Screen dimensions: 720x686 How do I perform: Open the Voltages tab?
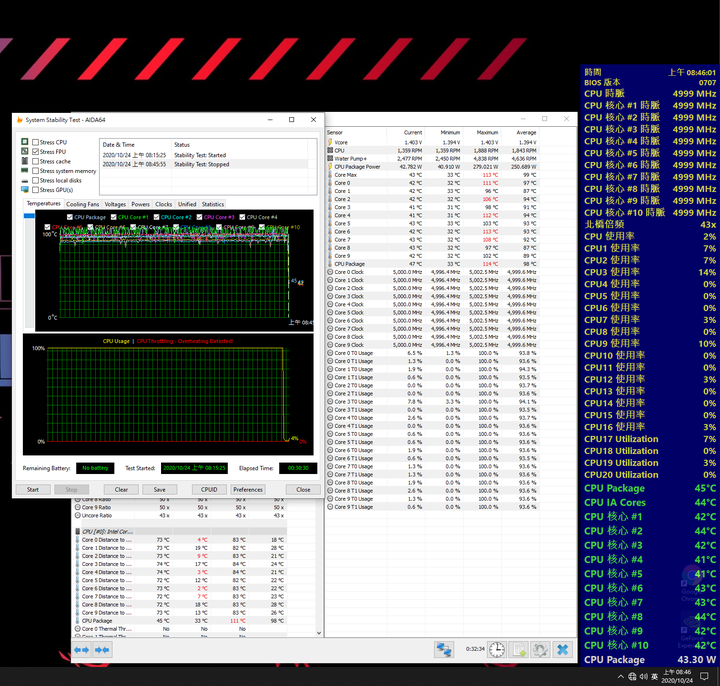point(115,204)
